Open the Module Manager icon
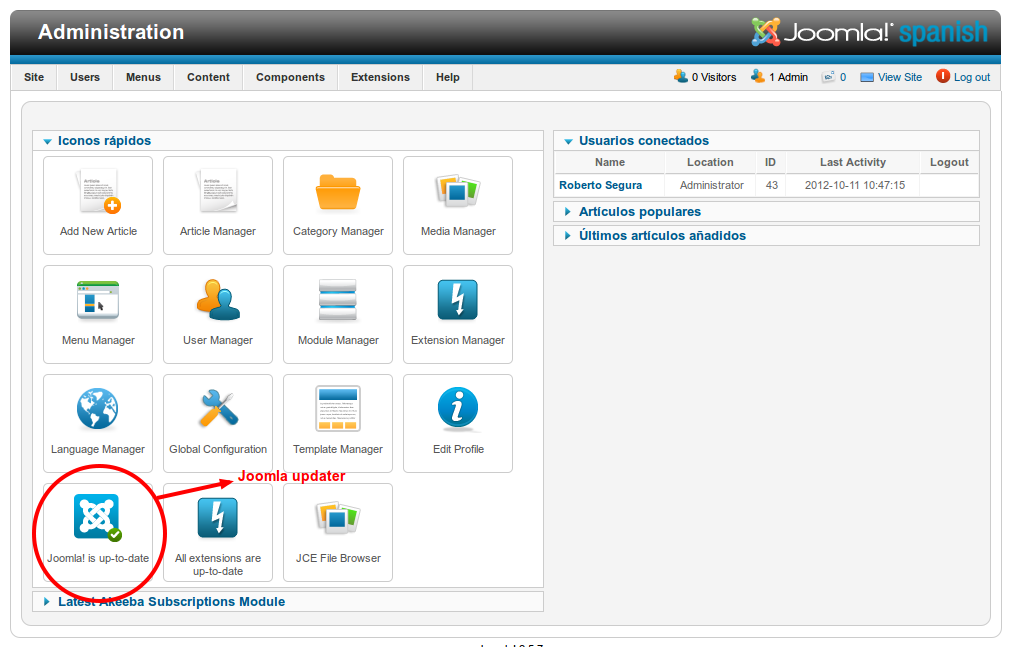 pyautogui.click(x=337, y=314)
